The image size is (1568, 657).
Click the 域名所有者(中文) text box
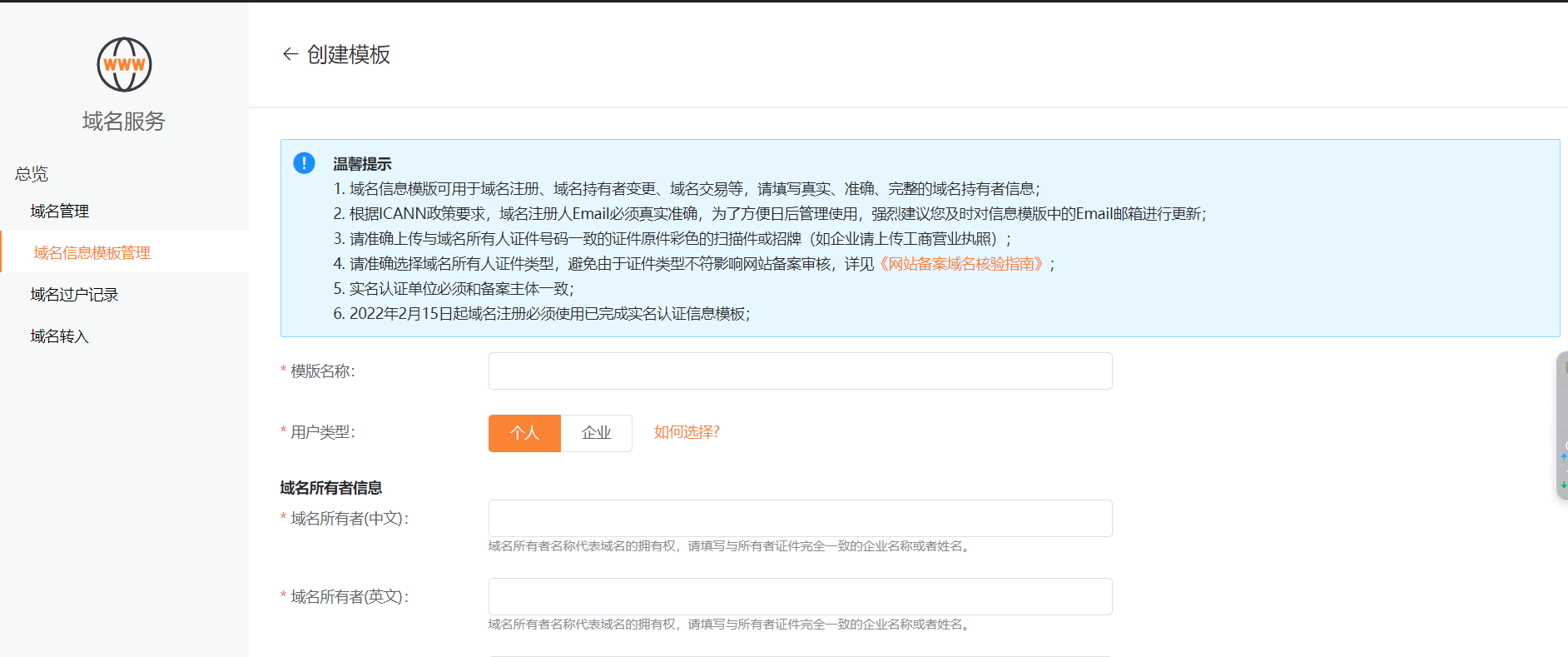click(800, 519)
